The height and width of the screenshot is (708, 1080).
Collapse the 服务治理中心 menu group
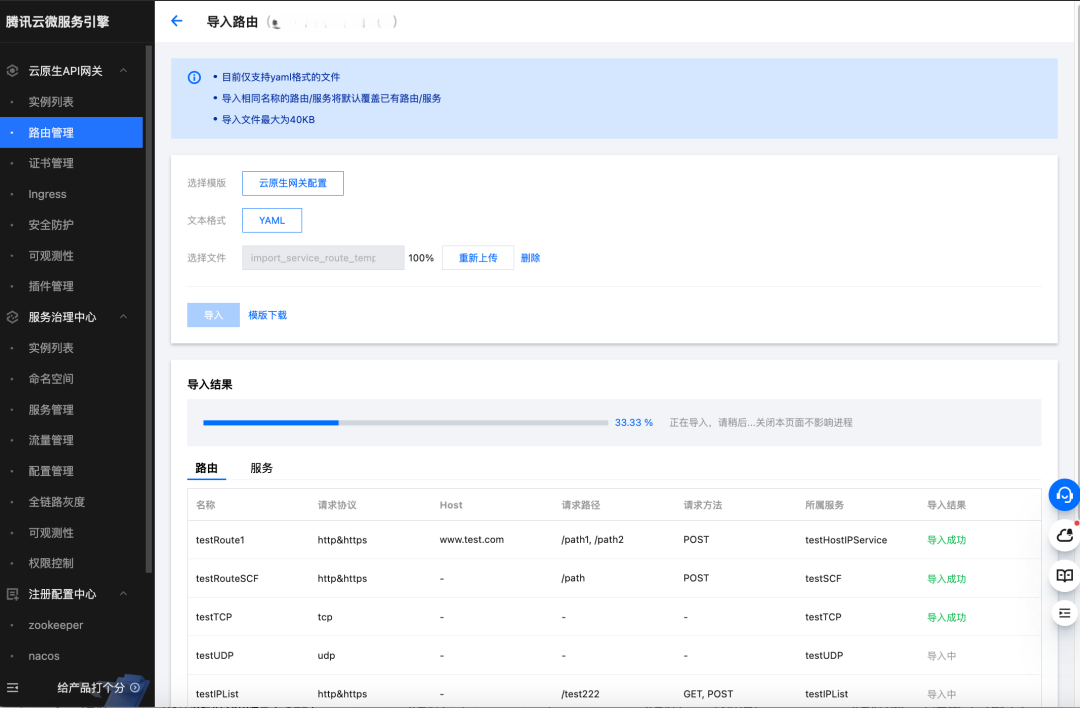[x=123, y=317]
